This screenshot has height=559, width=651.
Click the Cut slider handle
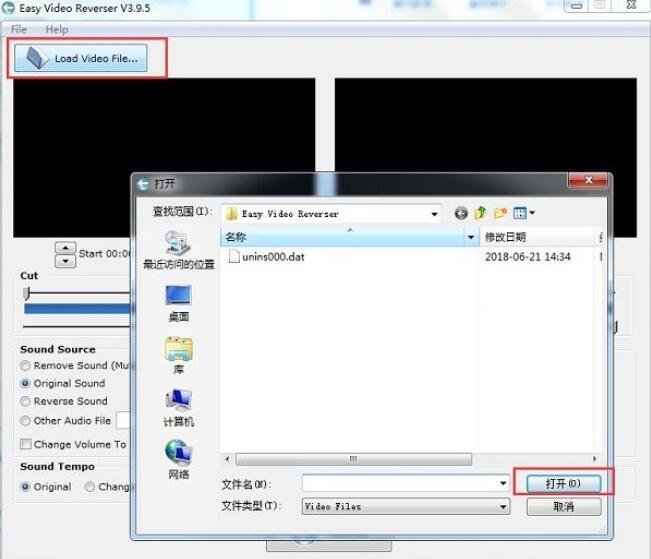point(27,293)
